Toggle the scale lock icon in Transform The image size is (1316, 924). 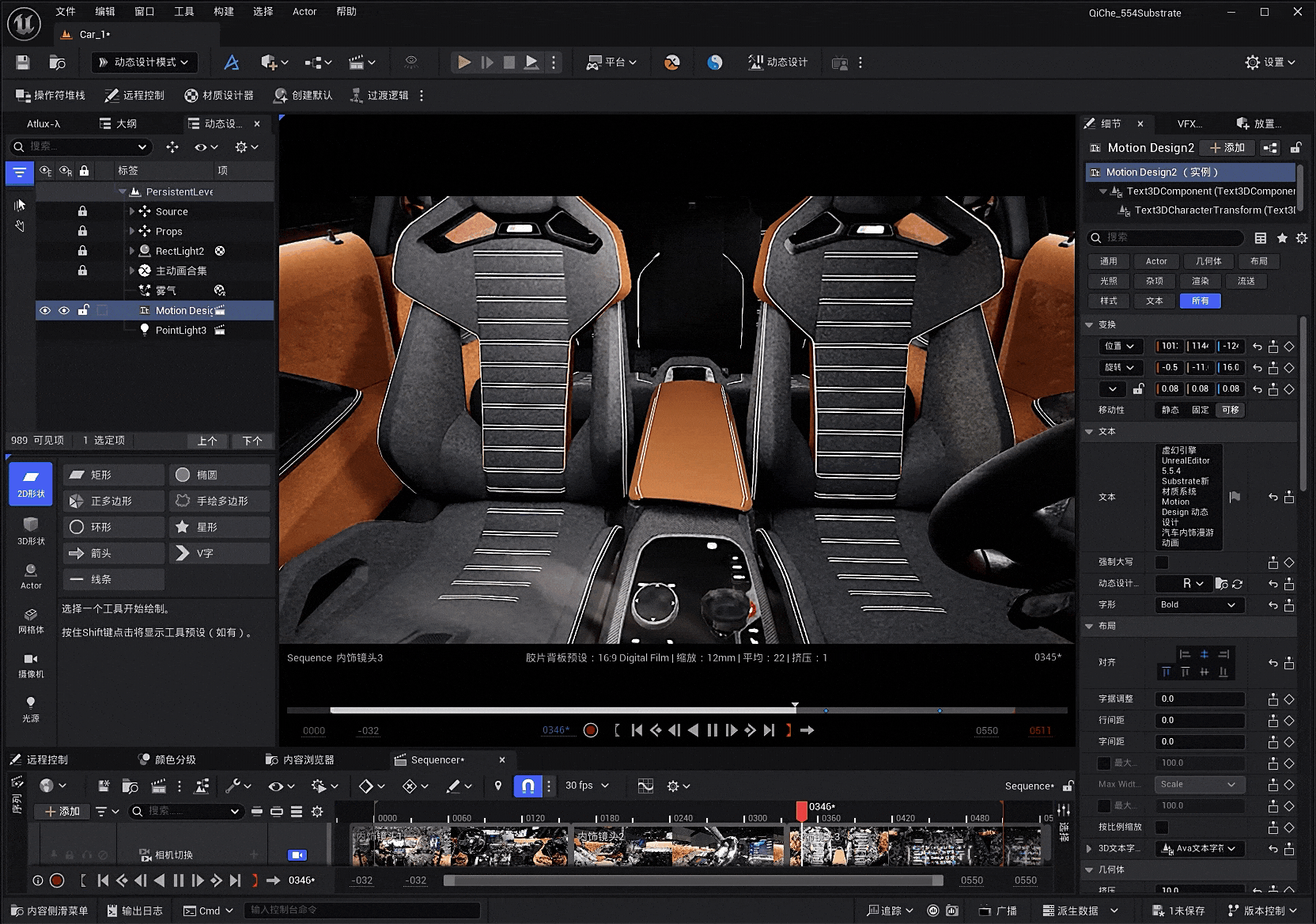[x=1138, y=388]
